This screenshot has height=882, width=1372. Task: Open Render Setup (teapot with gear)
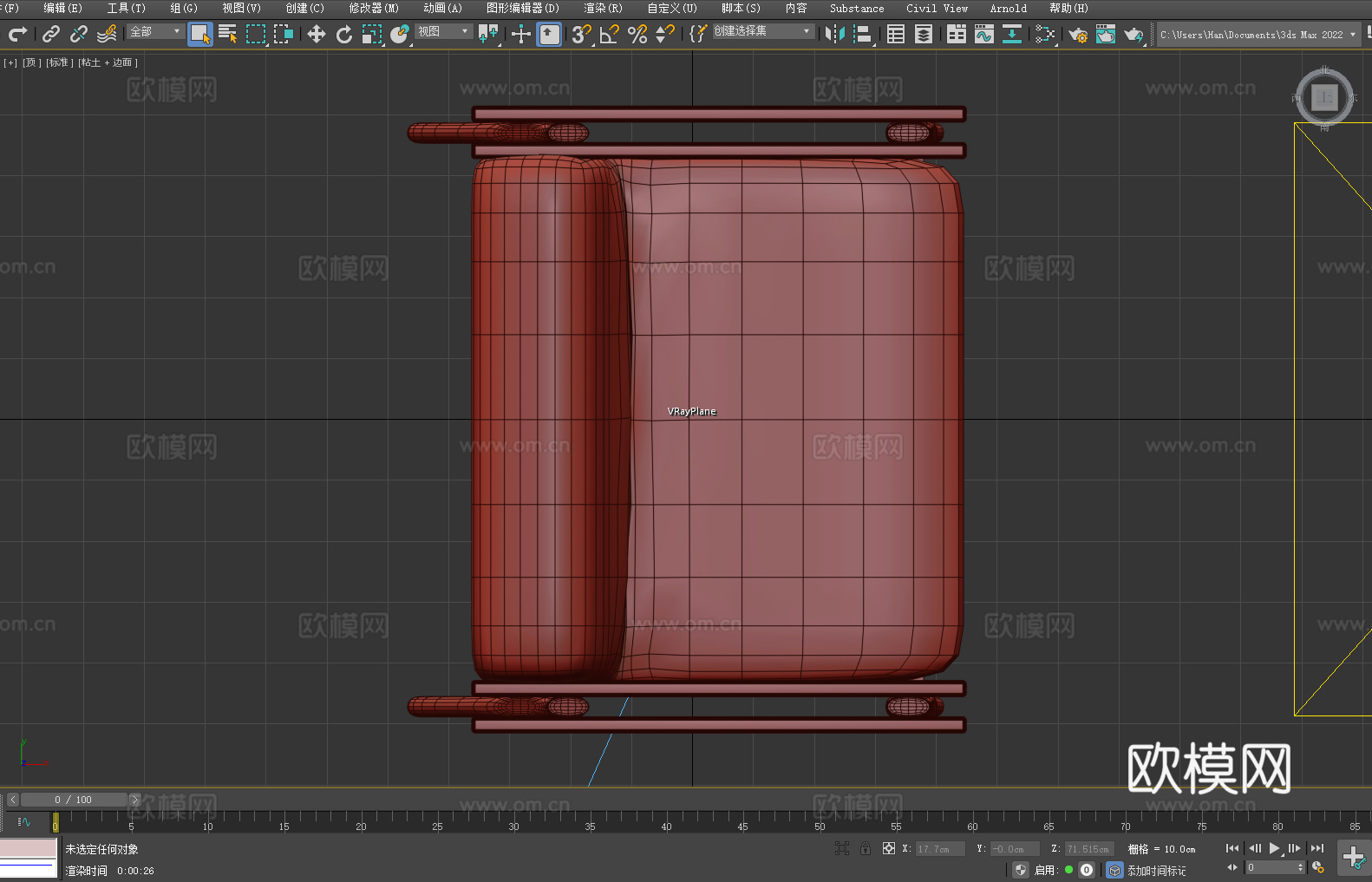click(1078, 34)
